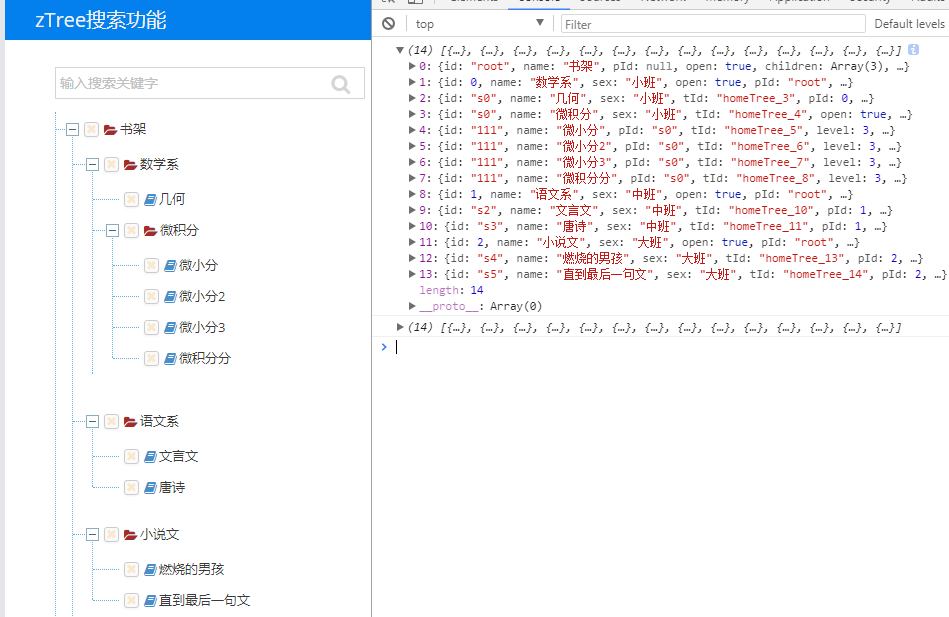Expand the second collapsed (14) array

[x=399, y=328]
